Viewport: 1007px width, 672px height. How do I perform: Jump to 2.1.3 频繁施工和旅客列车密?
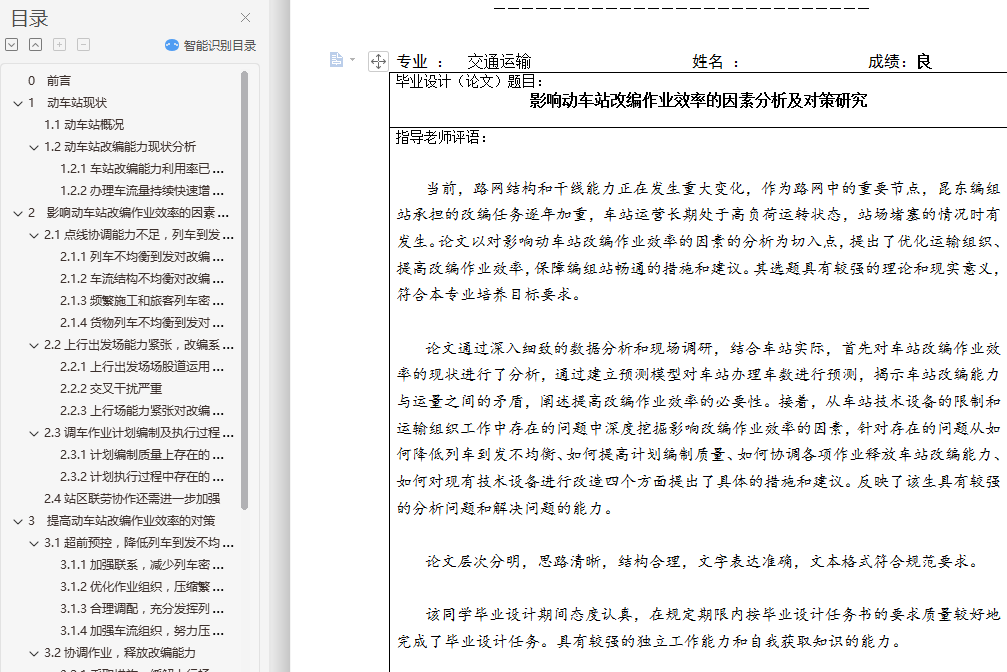142,301
